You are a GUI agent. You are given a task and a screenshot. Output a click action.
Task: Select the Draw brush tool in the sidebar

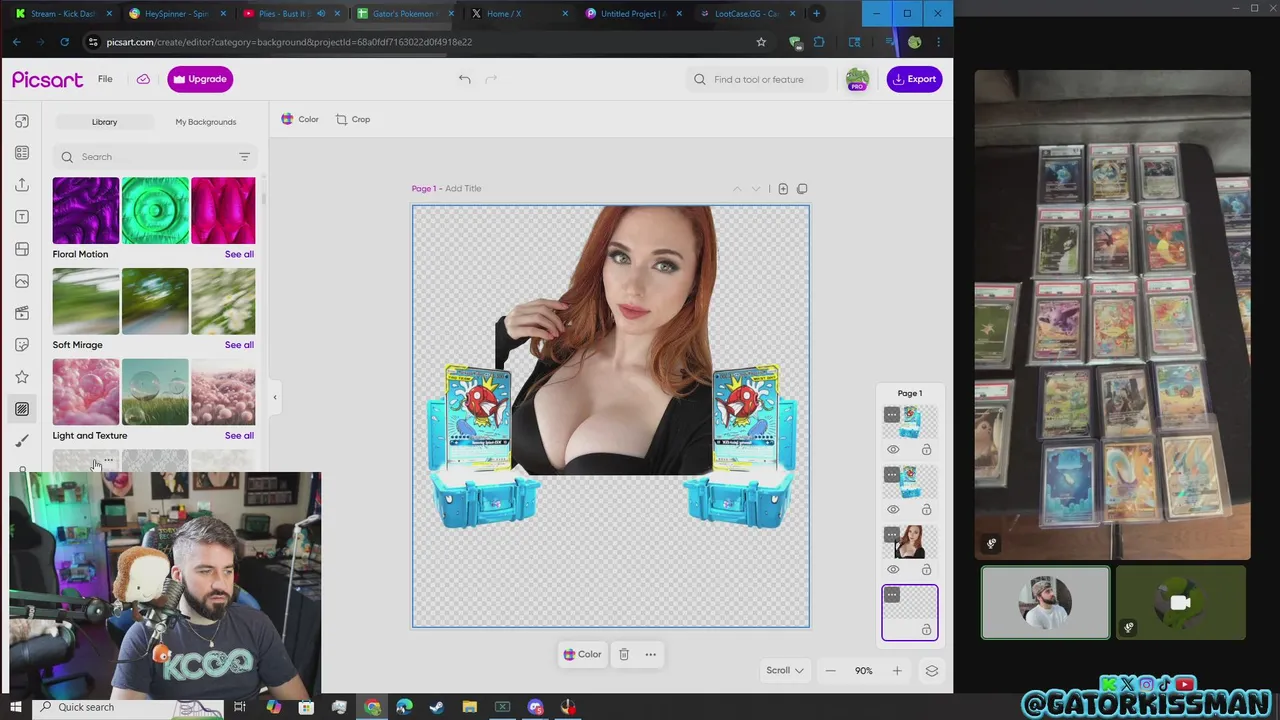click(22, 441)
